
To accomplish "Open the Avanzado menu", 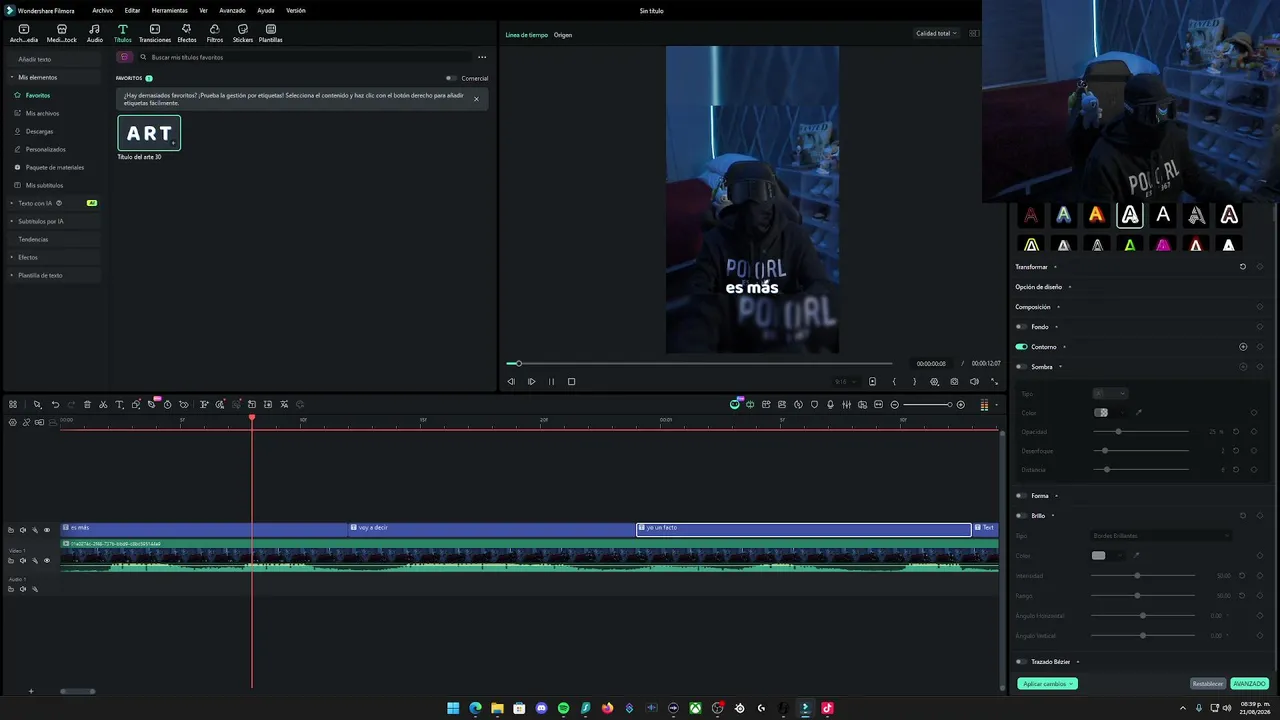I will click(x=232, y=10).
